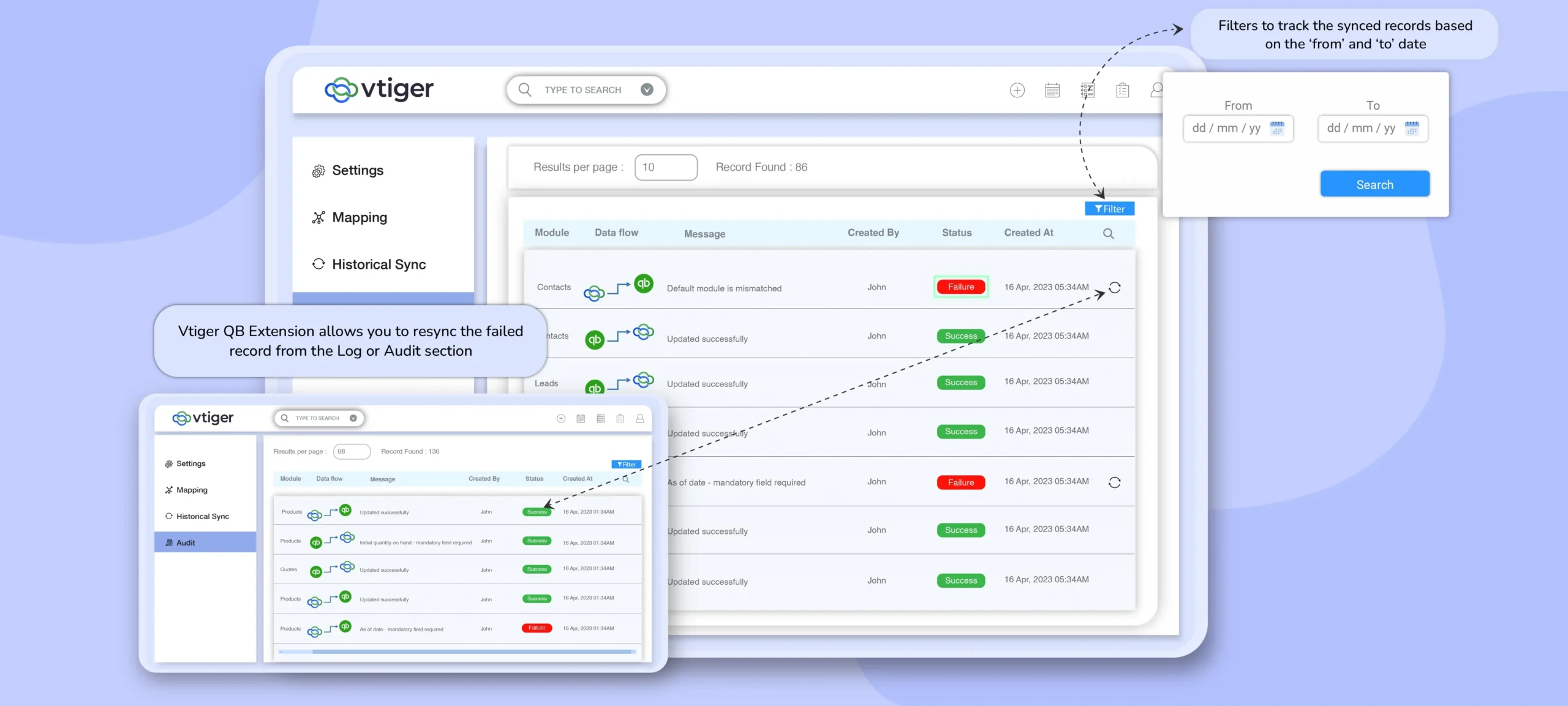Click plus icon in small vtiger window

click(560, 418)
